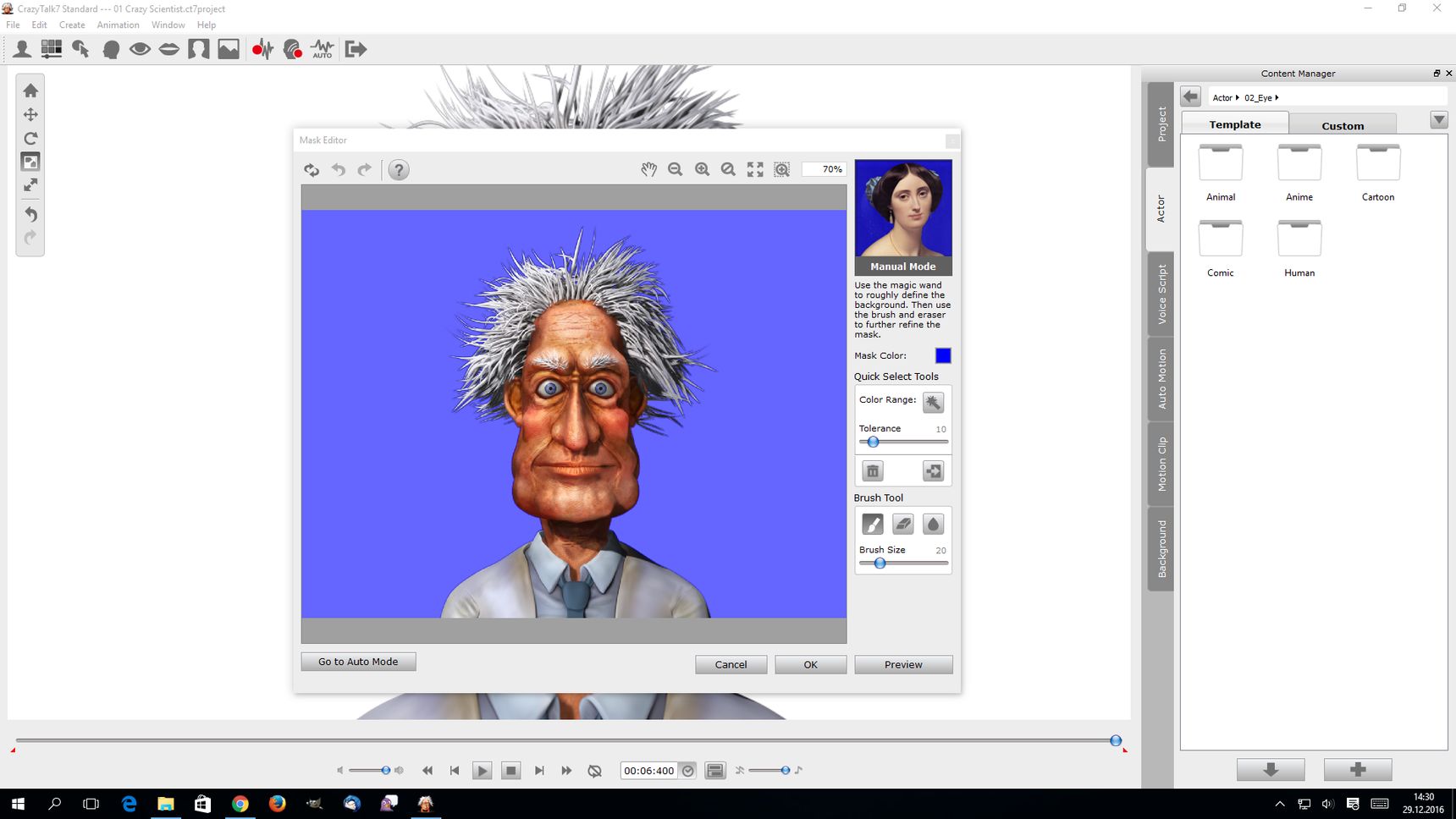Open the Create New Actor silhouette icon
Screen dimensions: 1456x819
coord(22,49)
